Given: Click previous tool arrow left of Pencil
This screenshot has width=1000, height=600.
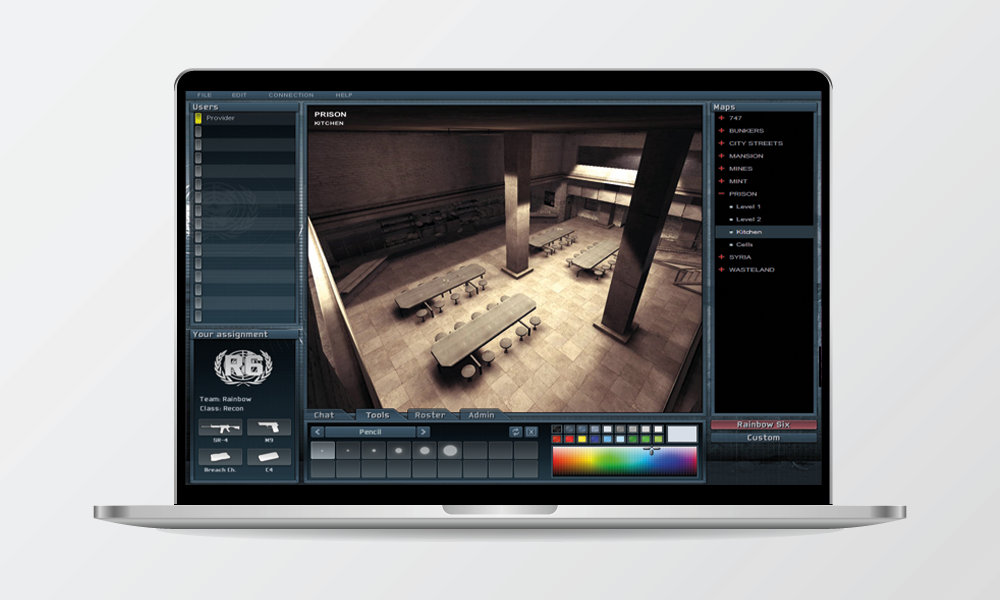Looking at the screenshot, I should point(317,432).
